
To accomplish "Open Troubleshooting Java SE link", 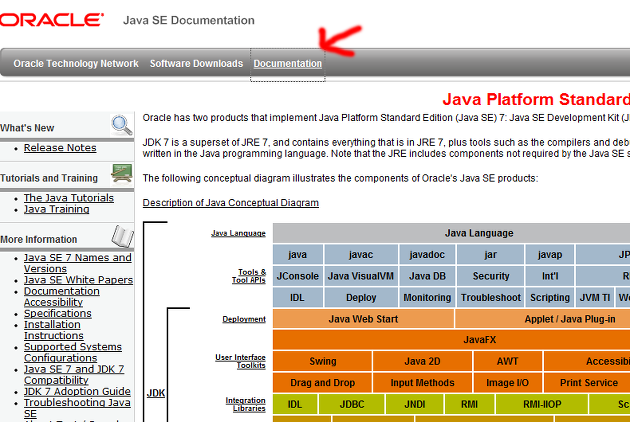I will (77, 408).
